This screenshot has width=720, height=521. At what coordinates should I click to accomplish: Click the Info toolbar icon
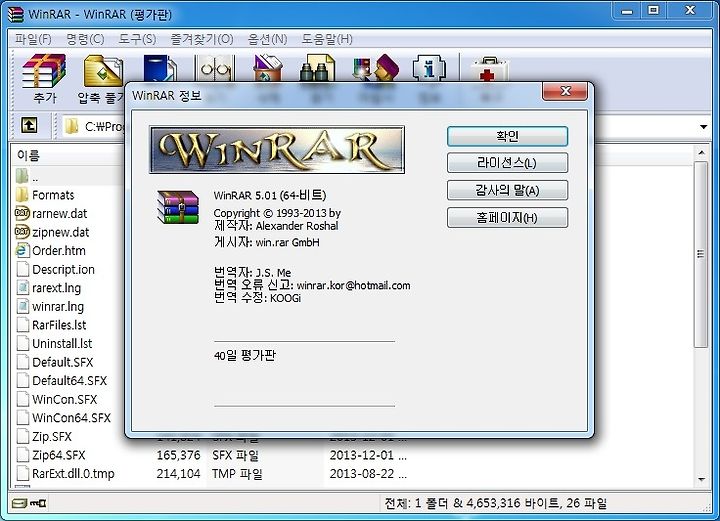(x=429, y=68)
